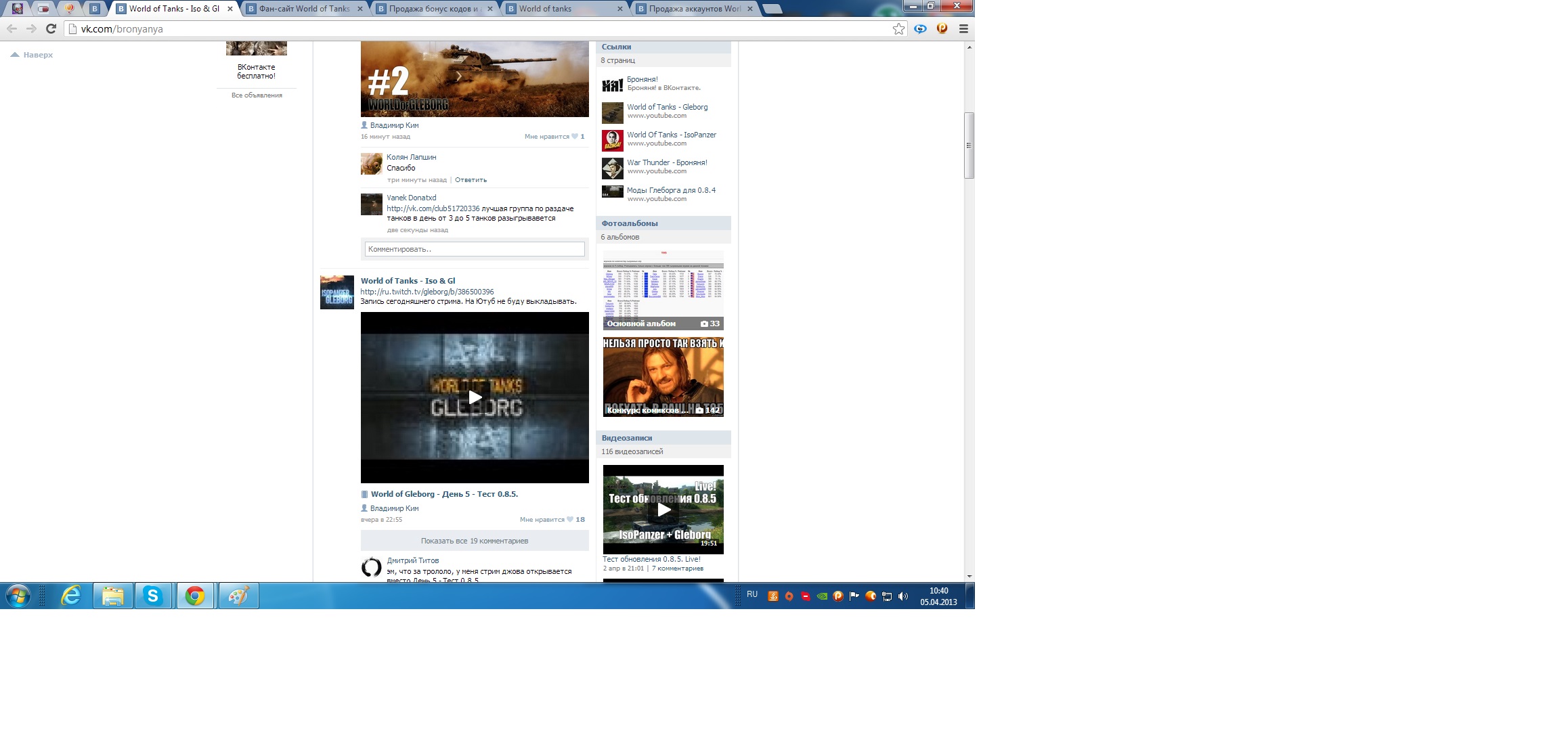Bookmark this page with the star icon
This screenshot has width=1568, height=735.
pyautogui.click(x=898, y=28)
